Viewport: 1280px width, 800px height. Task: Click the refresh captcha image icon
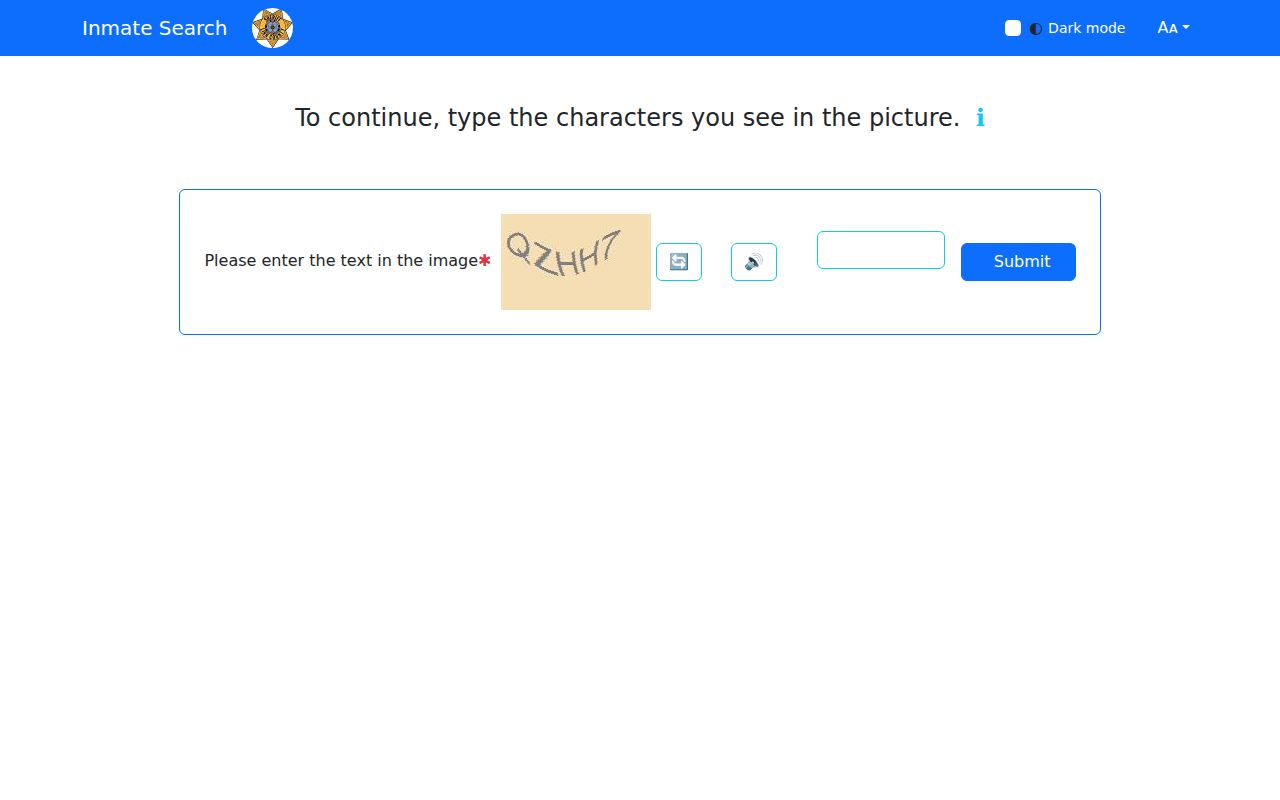679,262
